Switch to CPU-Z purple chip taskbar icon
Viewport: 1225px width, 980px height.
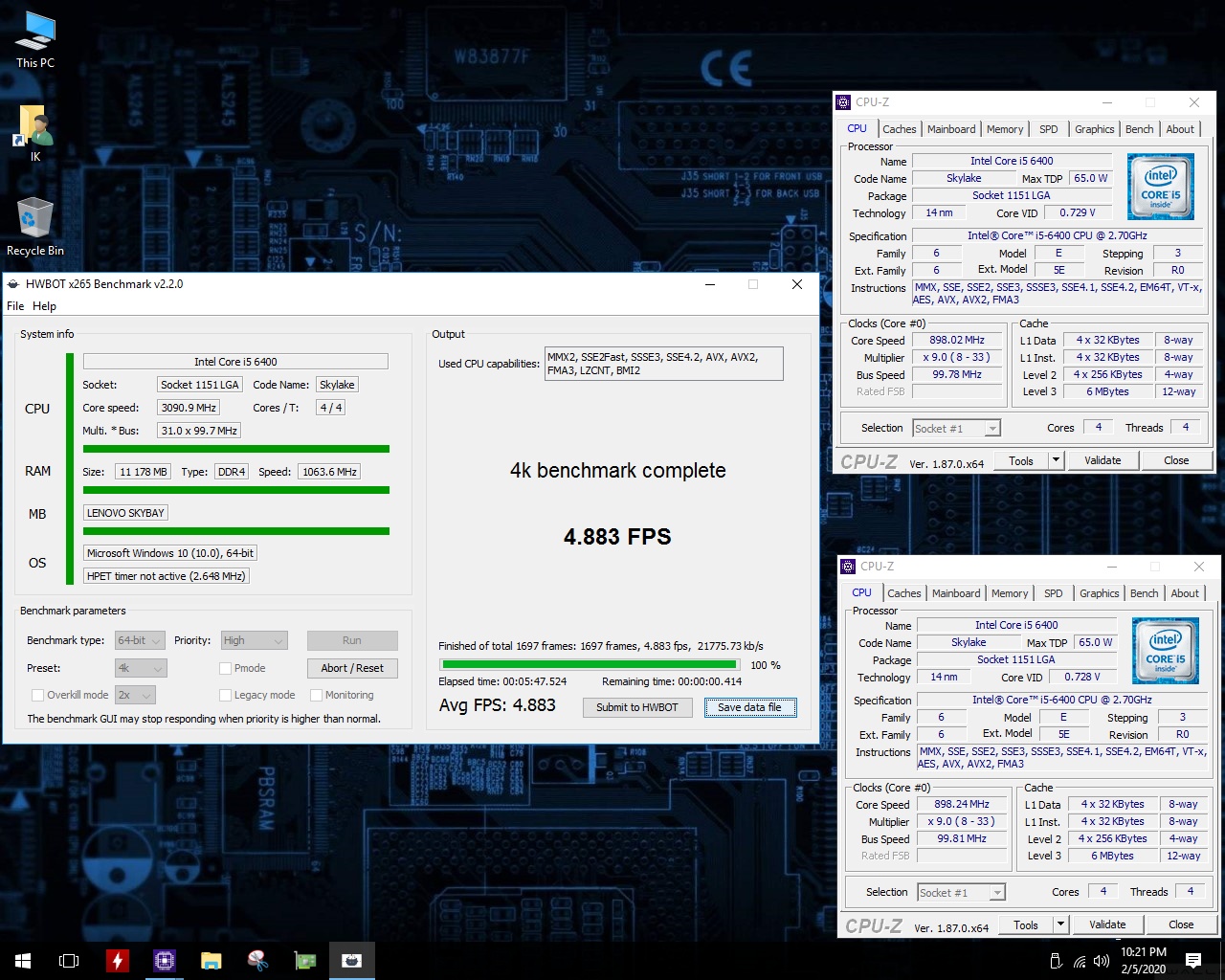pyautogui.click(x=164, y=961)
